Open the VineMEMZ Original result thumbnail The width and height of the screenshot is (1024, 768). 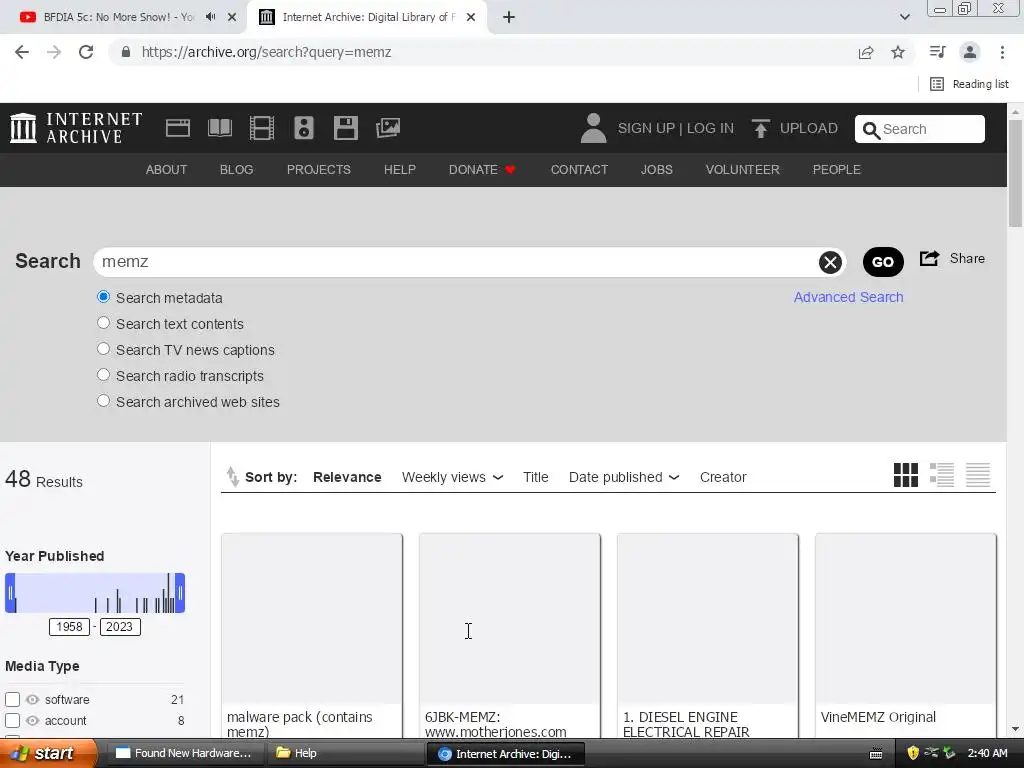pos(906,619)
